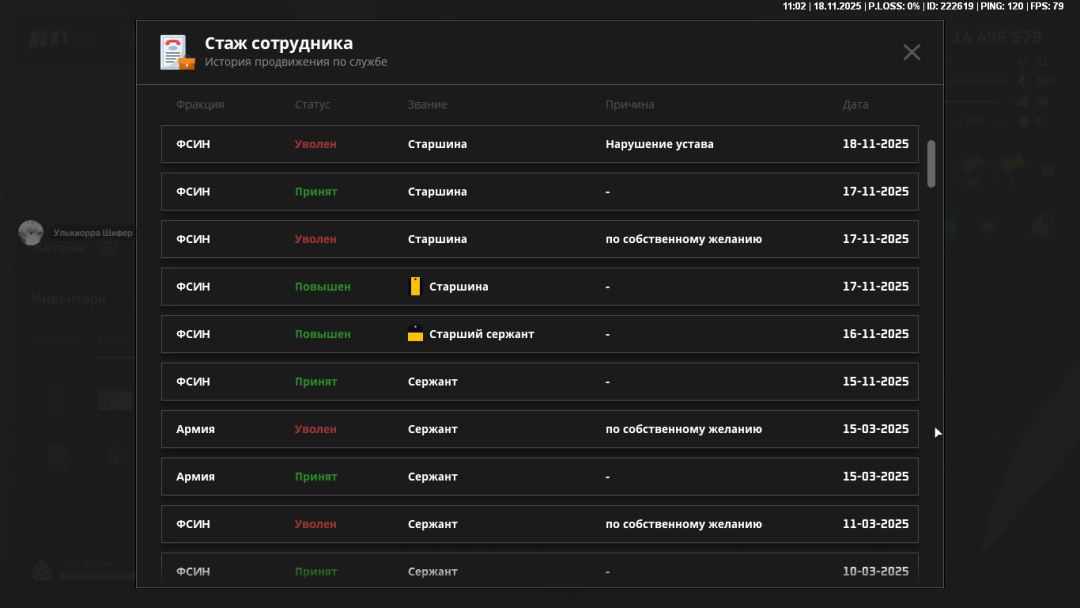Viewport: 1080px width, 608px height.
Task: Click the Старшина rank insignia icon
Action: [x=415, y=287]
